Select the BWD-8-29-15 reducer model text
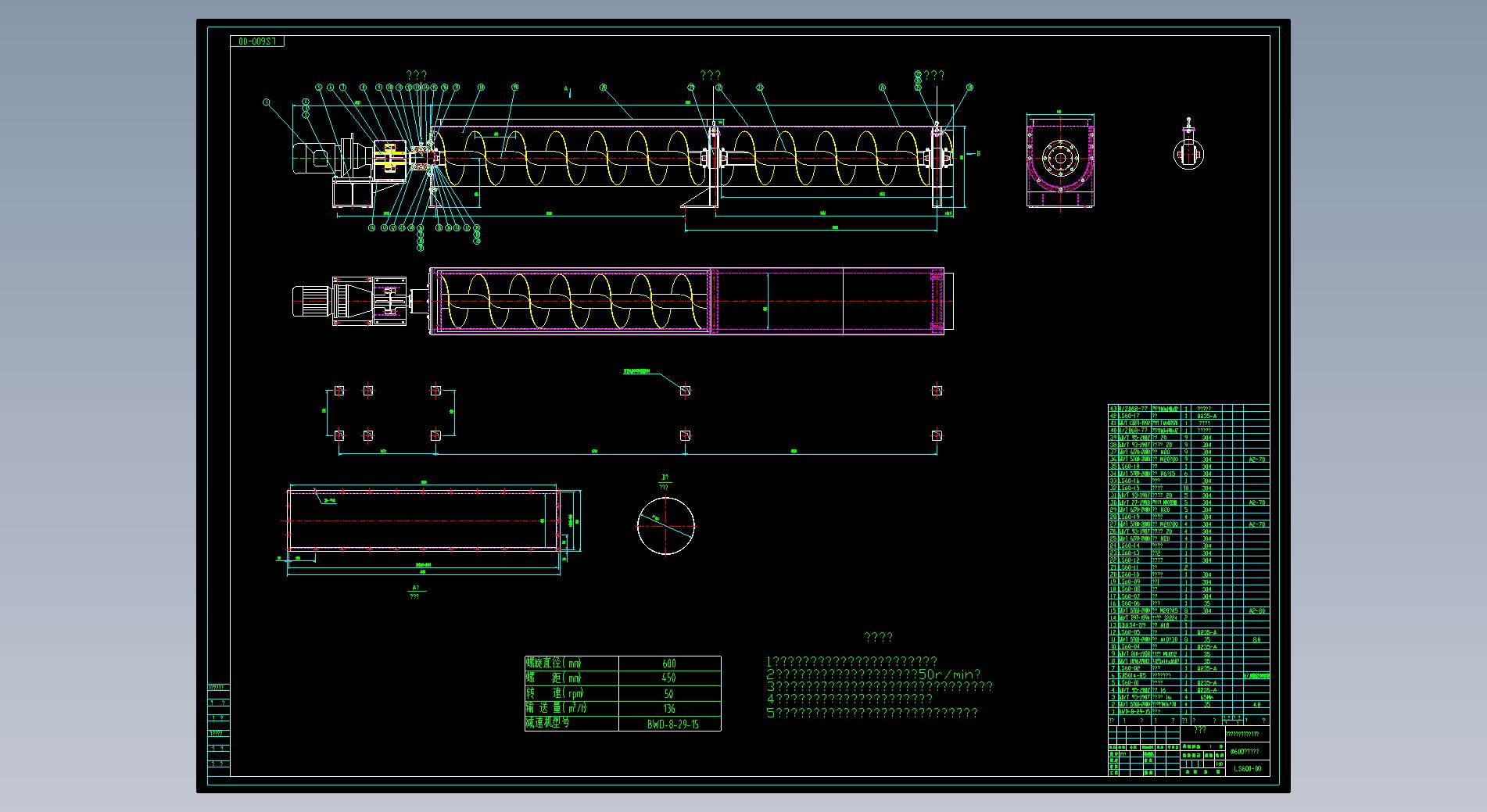 click(672, 724)
